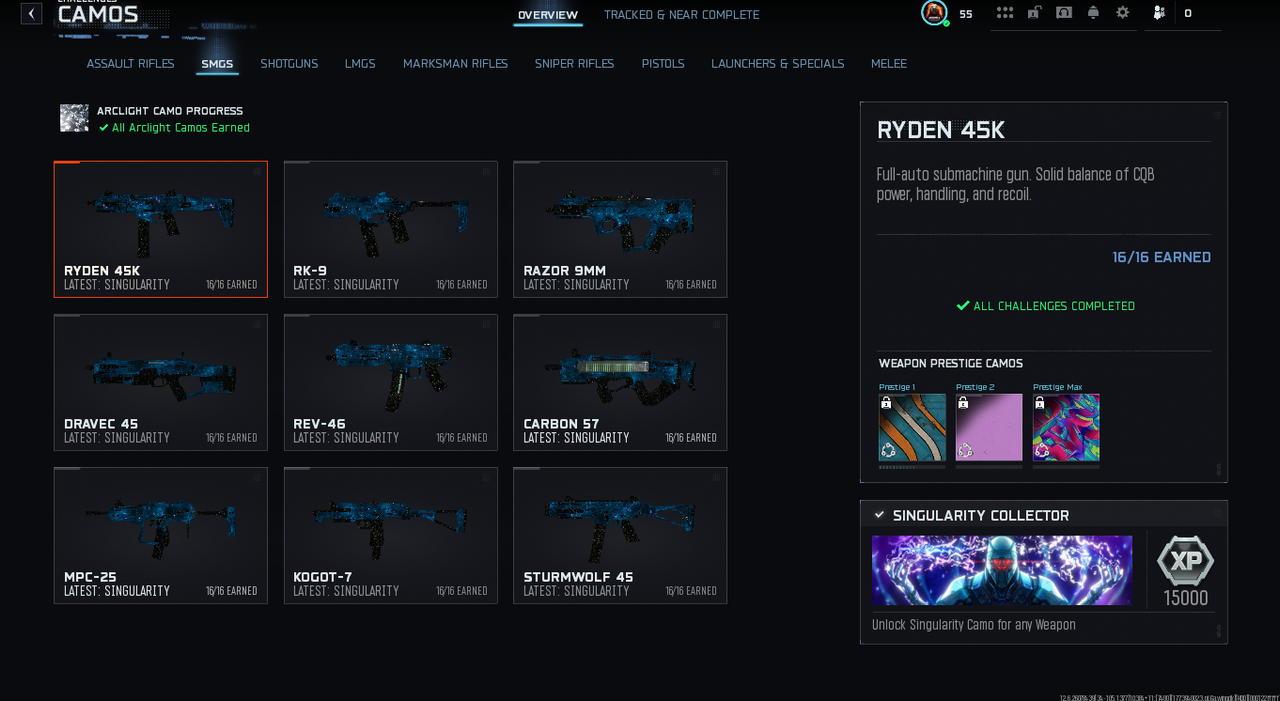The height and width of the screenshot is (701, 1280).
Task: Select the Sniper Rifles category
Action: 574,63
